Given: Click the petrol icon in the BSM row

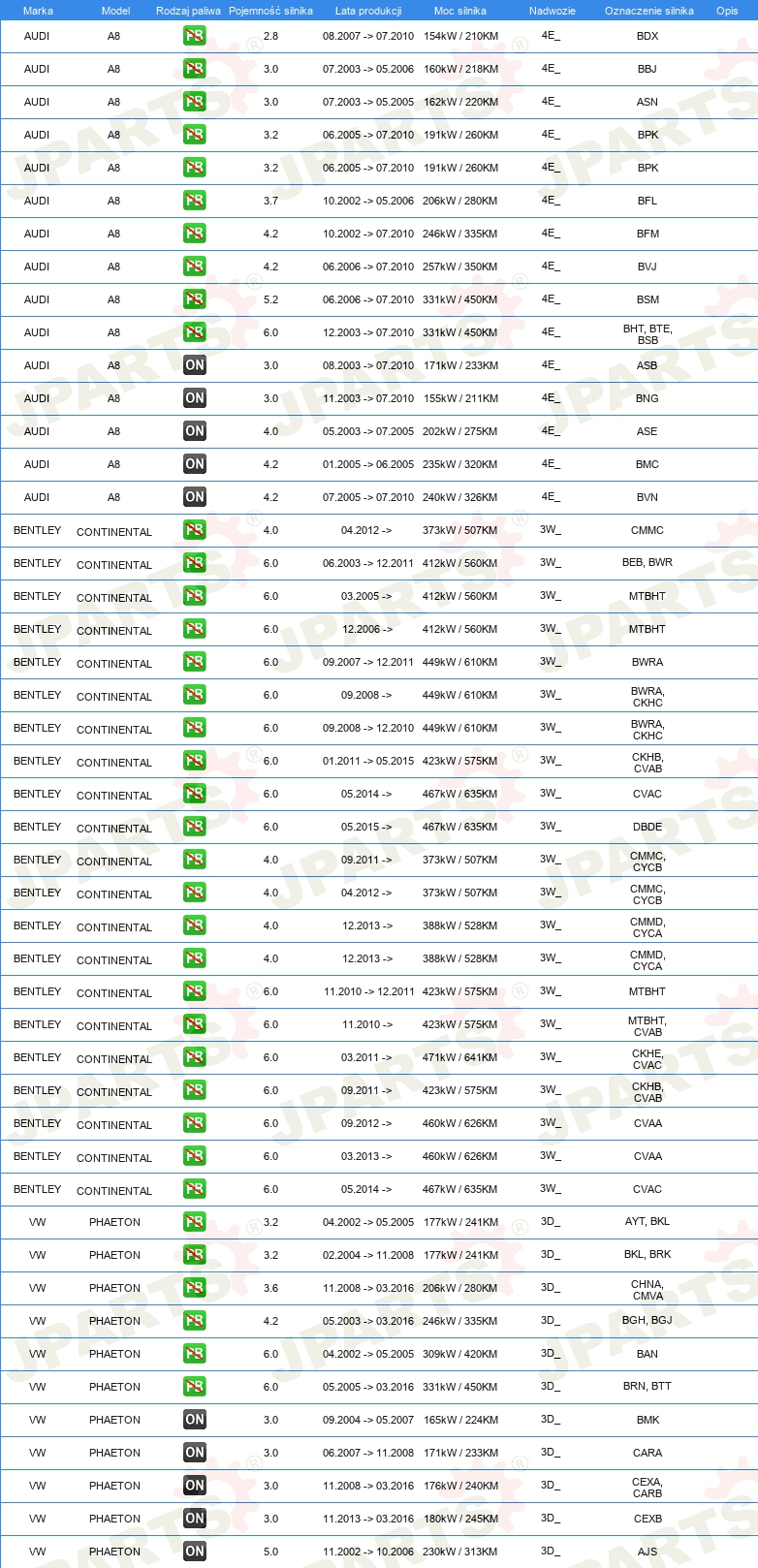Looking at the screenshot, I should pos(195,299).
